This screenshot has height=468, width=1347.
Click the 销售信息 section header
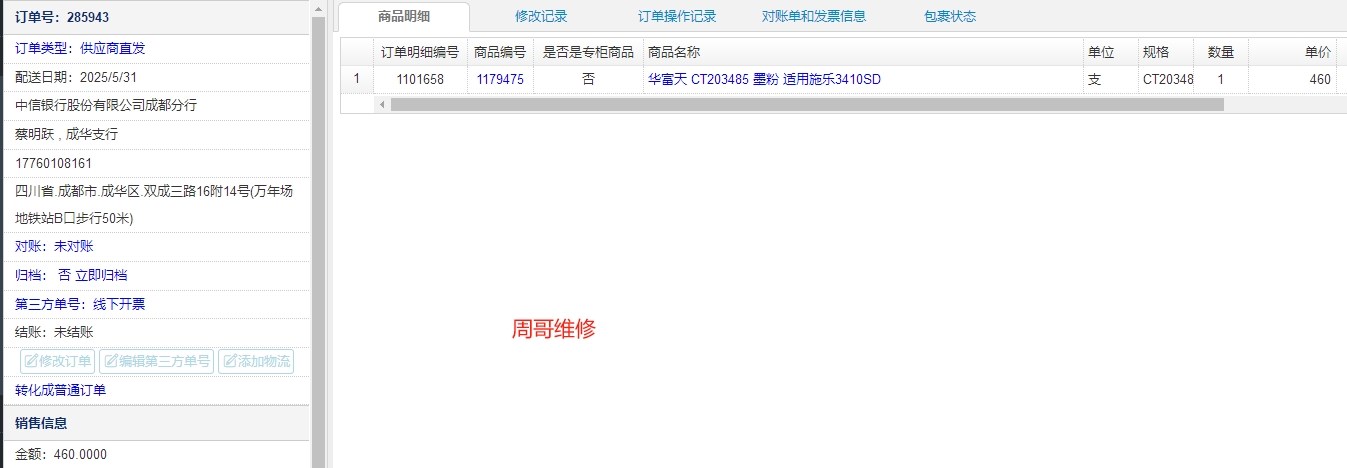pyautogui.click(x=156, y=423)
